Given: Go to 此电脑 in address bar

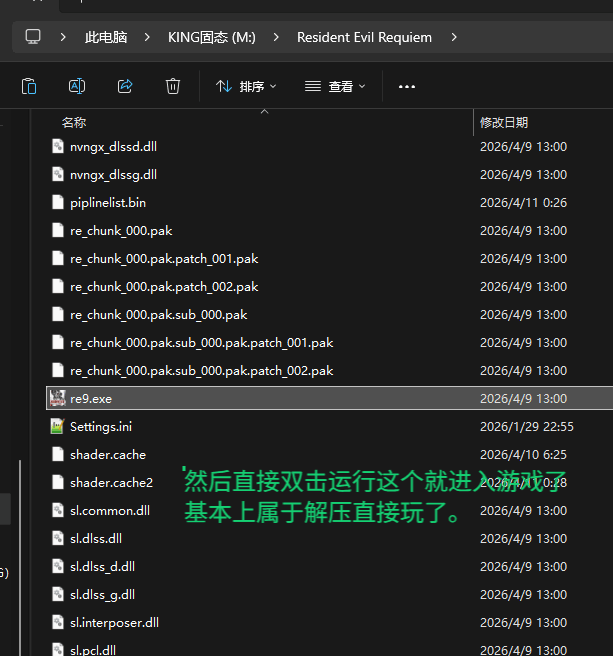Looking at the screenshot, I should point(106,37).
